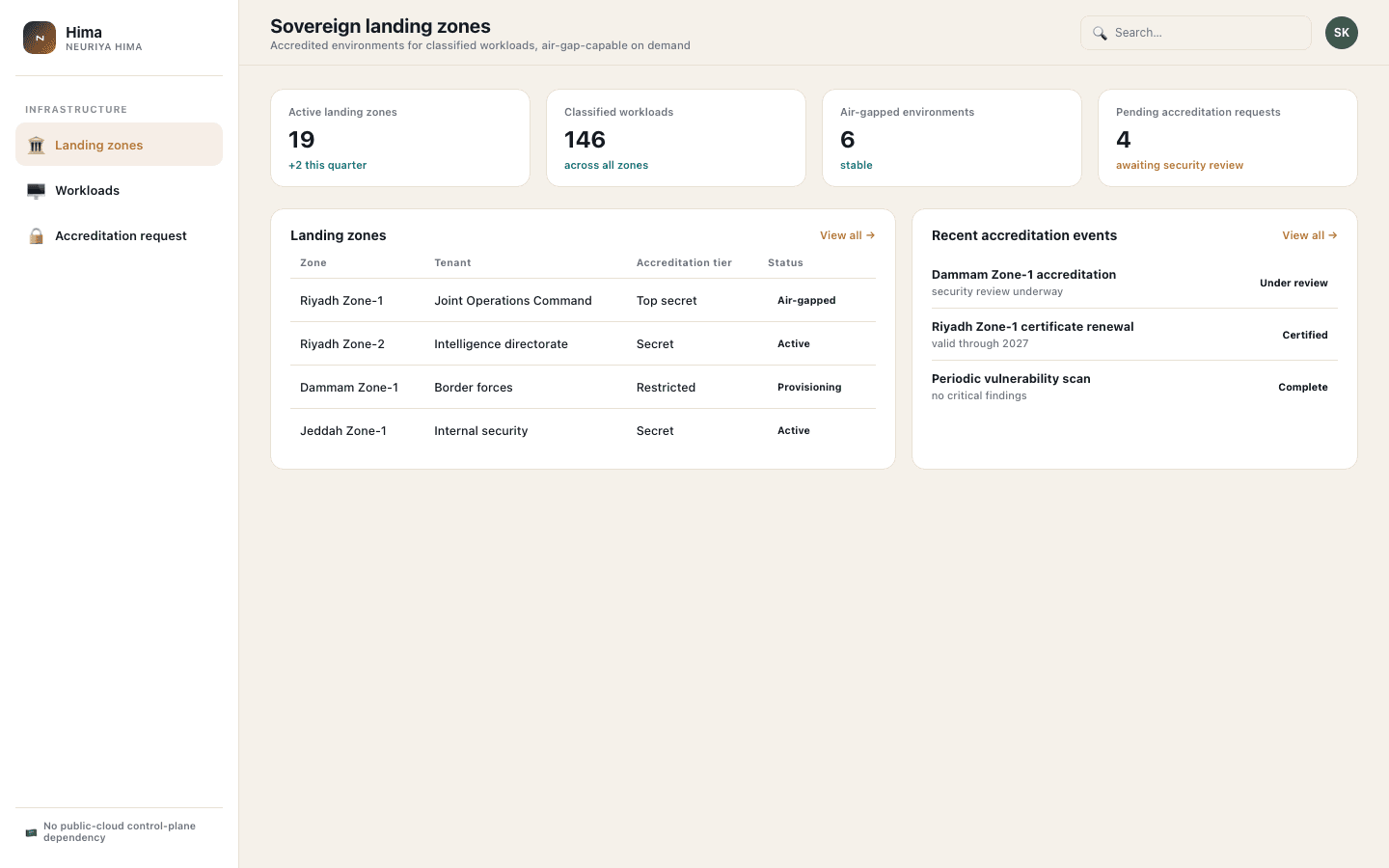Open Accreditation request page
Screen dimensions: 1389x868
119,235
